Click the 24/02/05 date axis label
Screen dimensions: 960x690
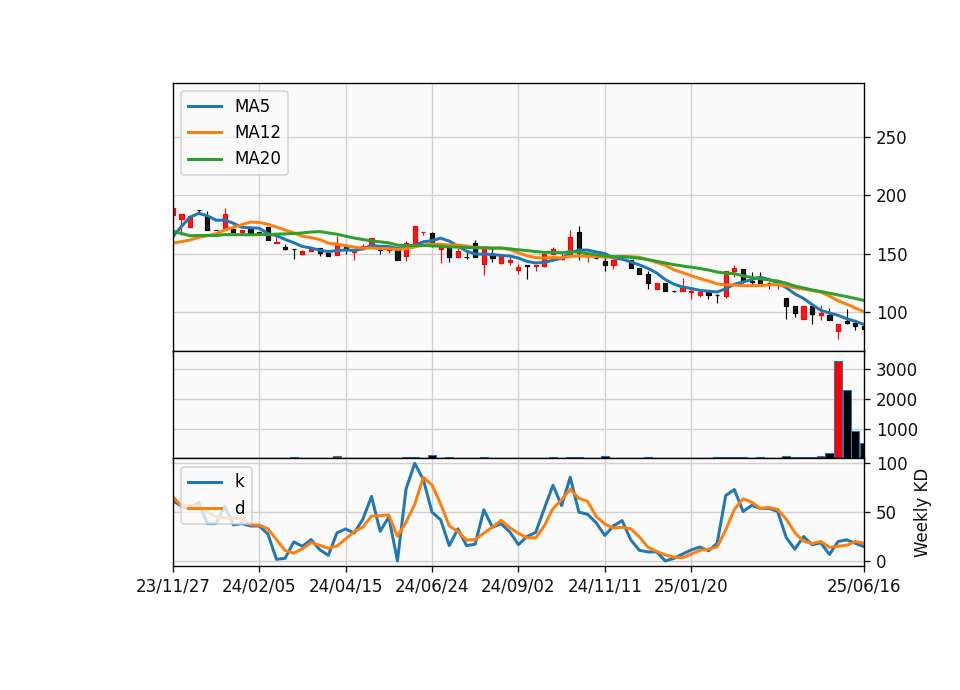(x=258, y=586)
